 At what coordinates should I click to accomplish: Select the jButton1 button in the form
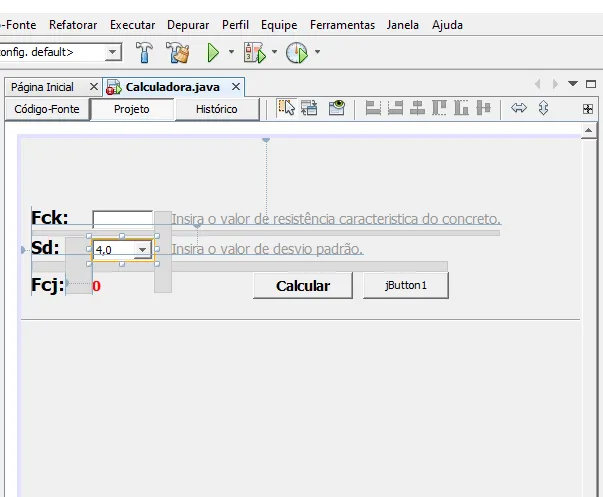(406, 285)
